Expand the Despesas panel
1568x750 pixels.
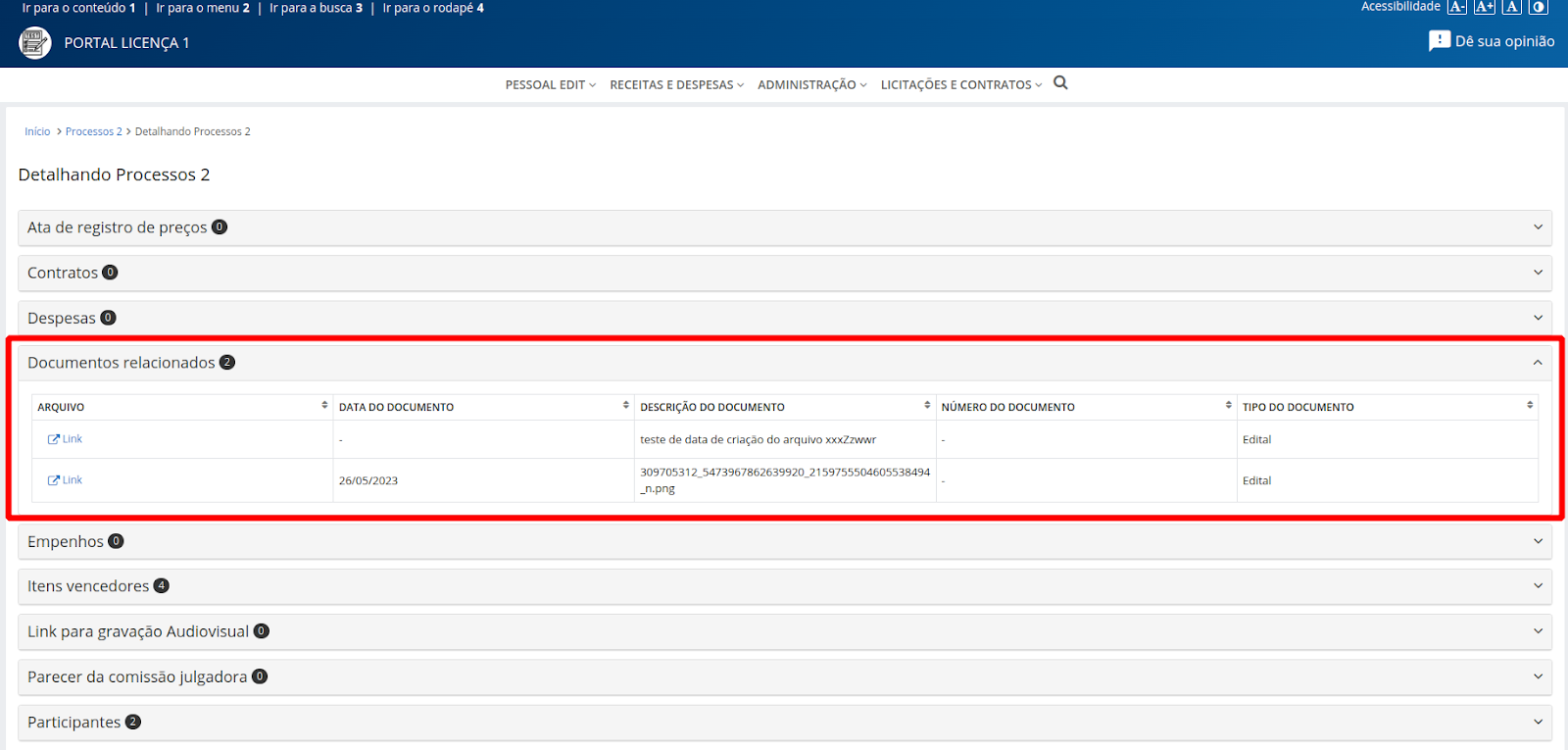pos(784,318)
